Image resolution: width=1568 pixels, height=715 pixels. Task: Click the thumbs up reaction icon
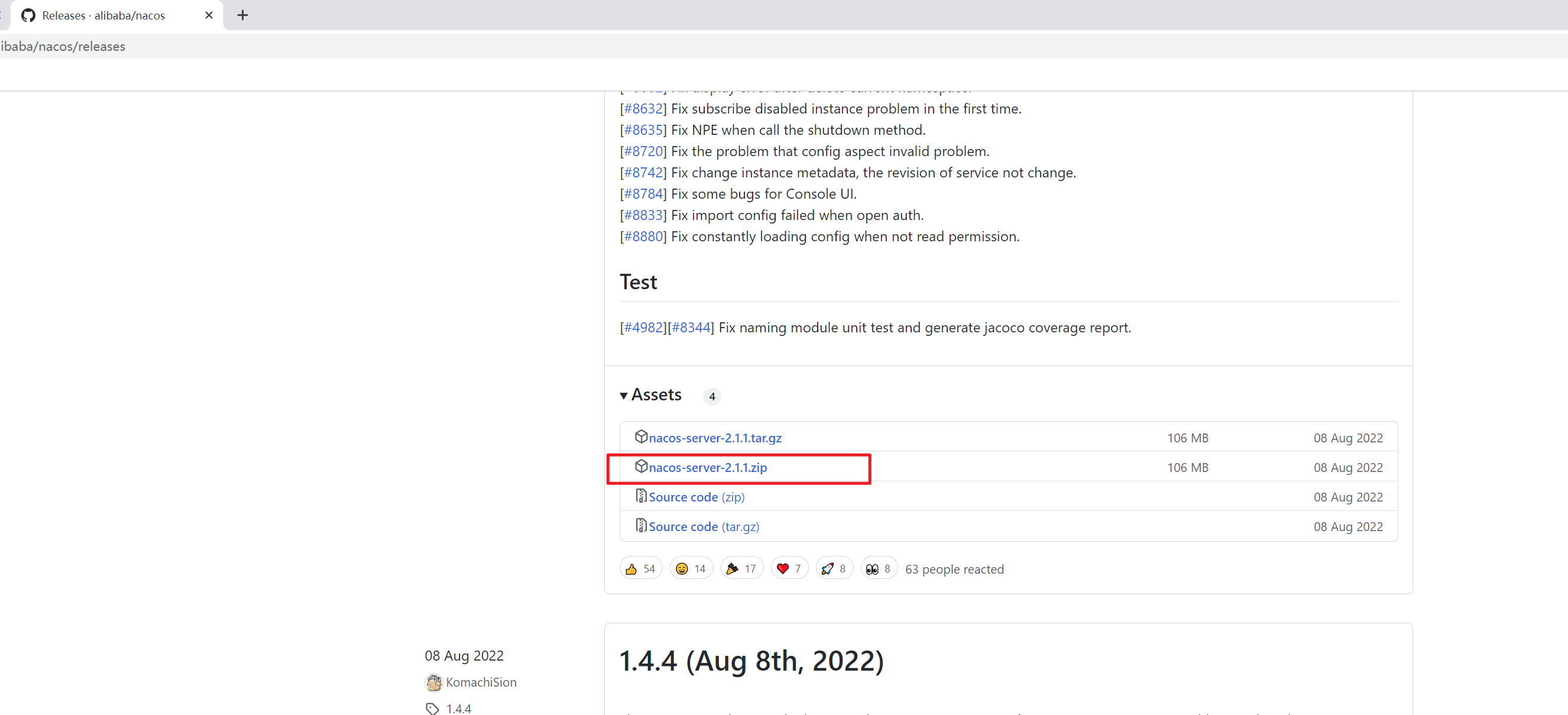tap(631, 569)
